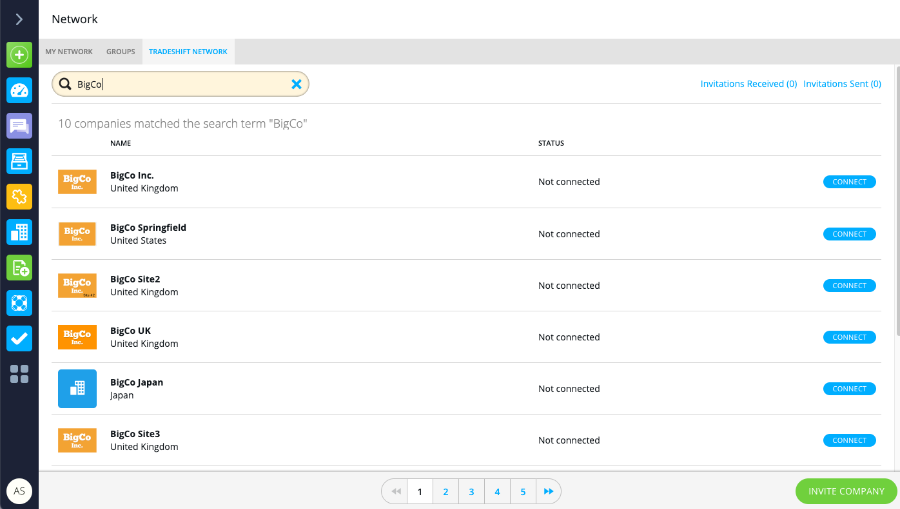Go to page 2
This screenshot has width=900, height=509.
pyautogui.click(x=445, y=492)
